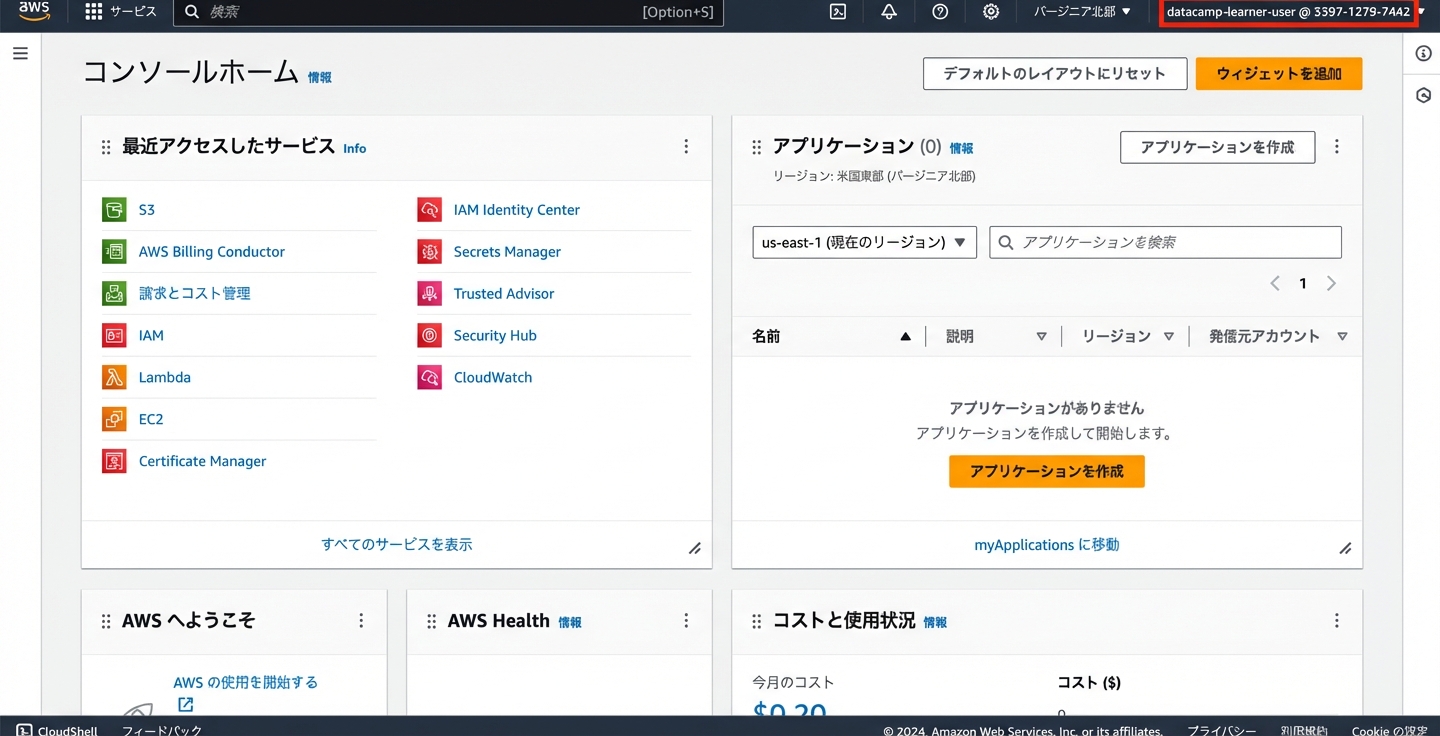Click the Security Hub icon
Screen dimensions: 1440x736
coord(429,336)
